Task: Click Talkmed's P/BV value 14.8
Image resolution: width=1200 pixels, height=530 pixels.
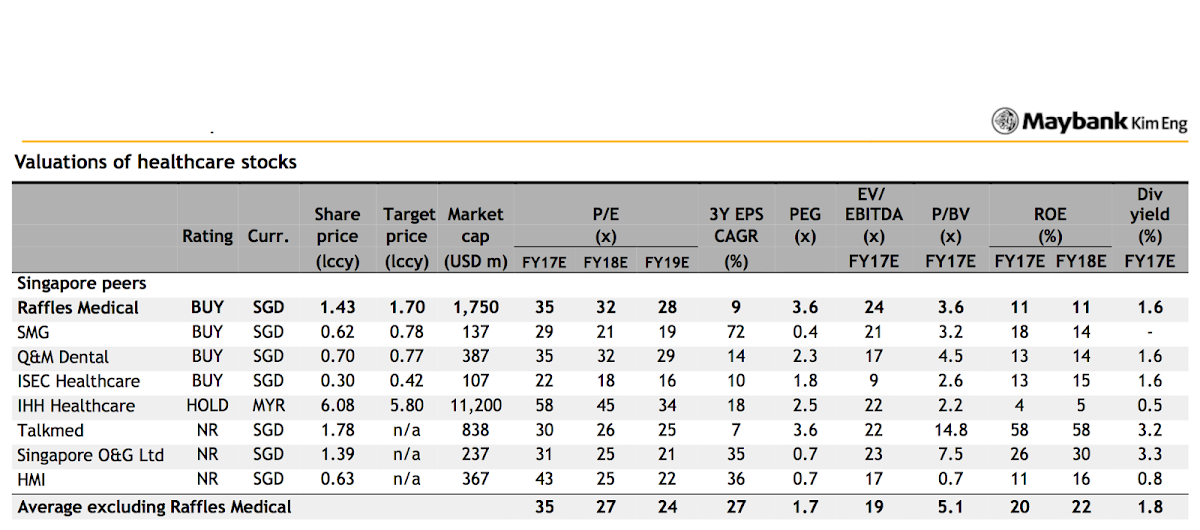Action: click(950, 431)
